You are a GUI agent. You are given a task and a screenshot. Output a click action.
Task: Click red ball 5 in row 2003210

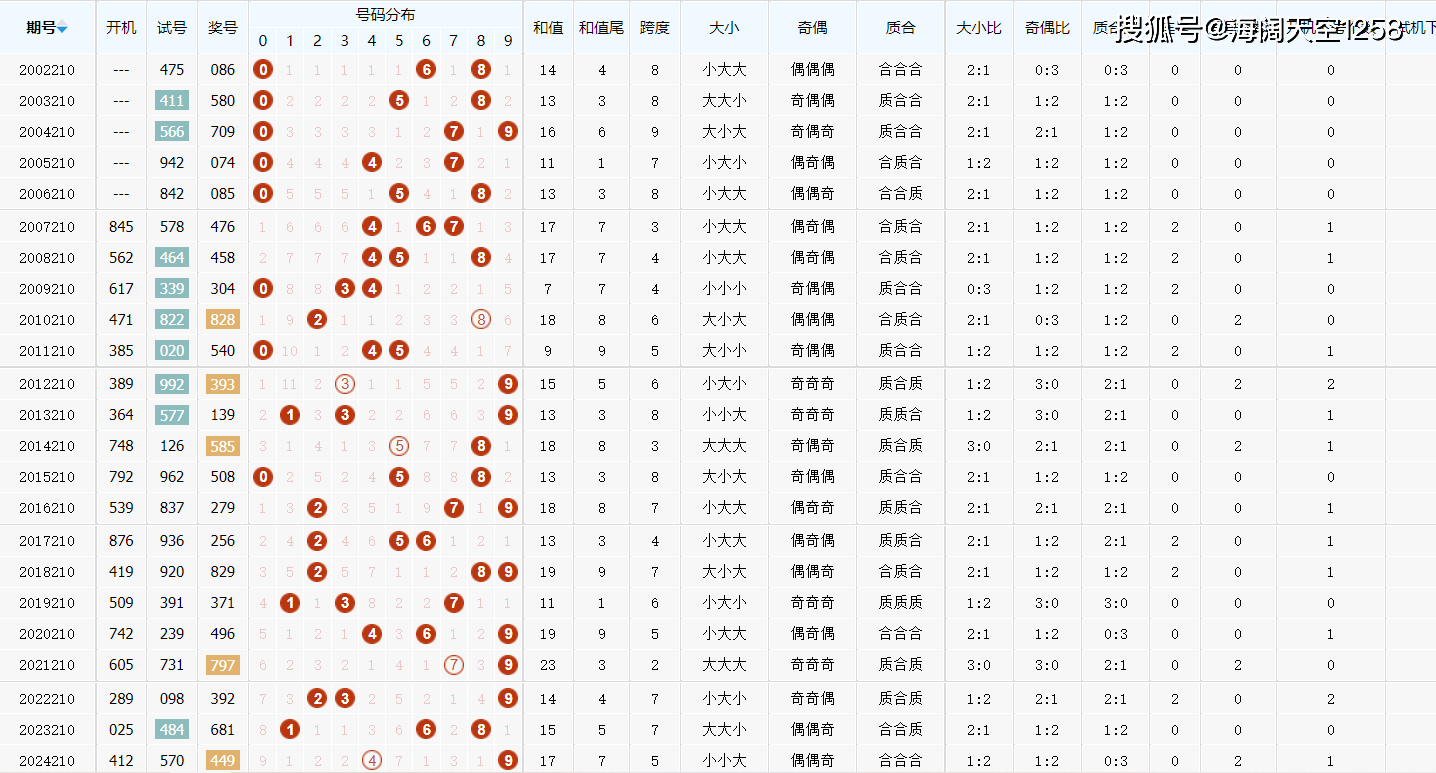(x=399, y=101)
